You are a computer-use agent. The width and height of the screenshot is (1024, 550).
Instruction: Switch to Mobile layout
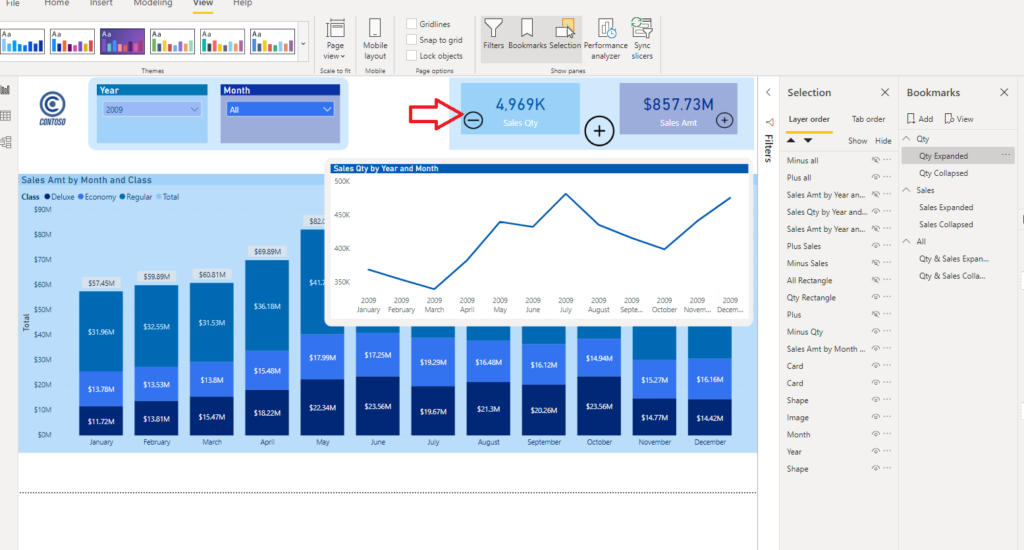(375, 39)
